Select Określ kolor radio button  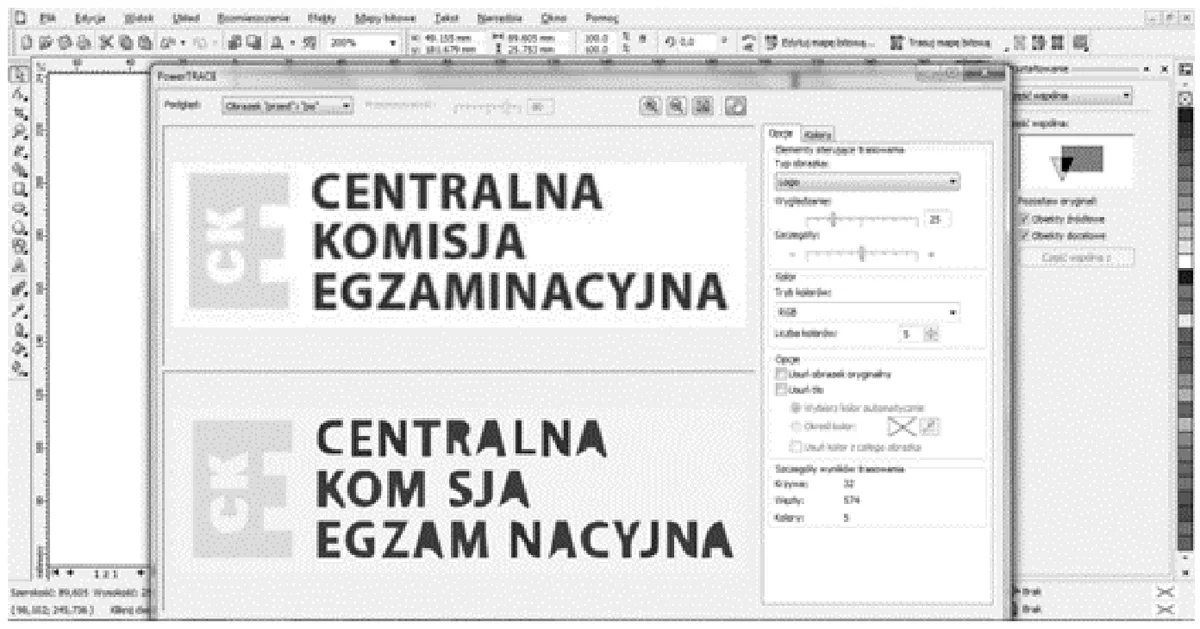796,428
